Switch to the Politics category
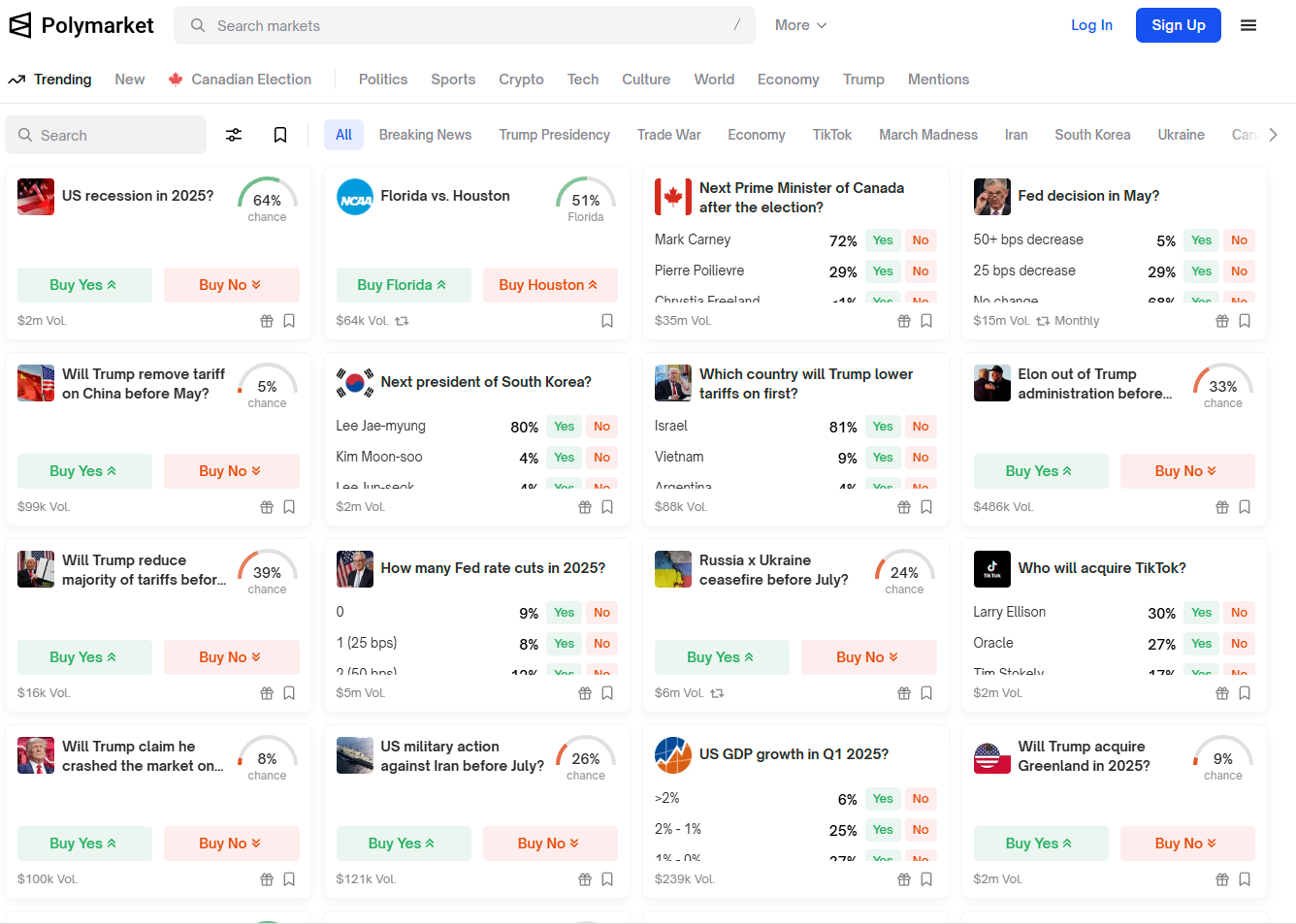The height and width of the screenshot is (924, 1296). 383,80
